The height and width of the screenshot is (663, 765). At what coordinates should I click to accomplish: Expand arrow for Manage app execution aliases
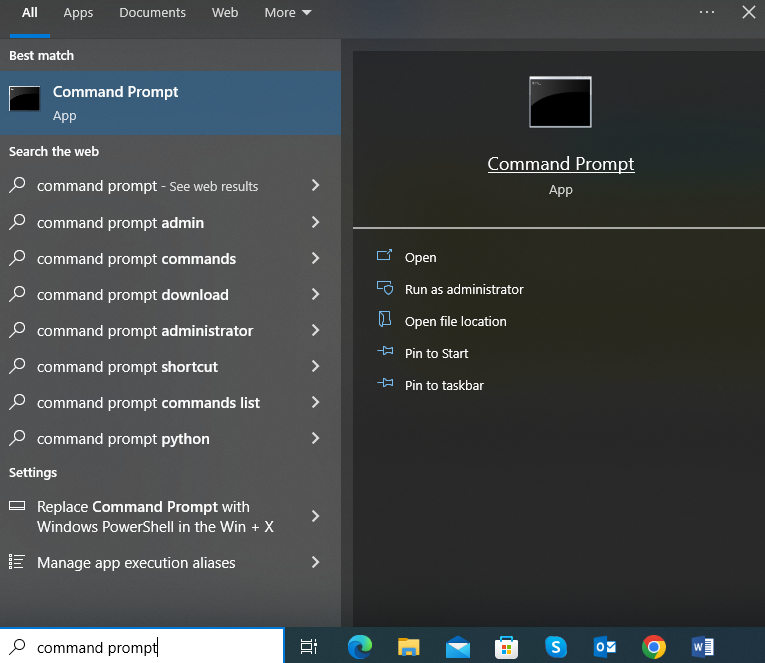click(316, 562)
